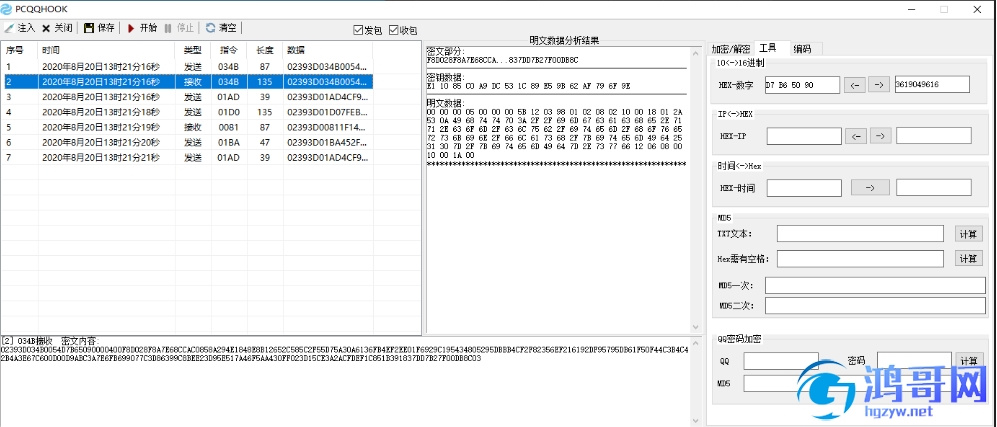Click 计算 next to TXT文本 field
The width and height of the screenshot is (997, 427).
click(968, 233)
